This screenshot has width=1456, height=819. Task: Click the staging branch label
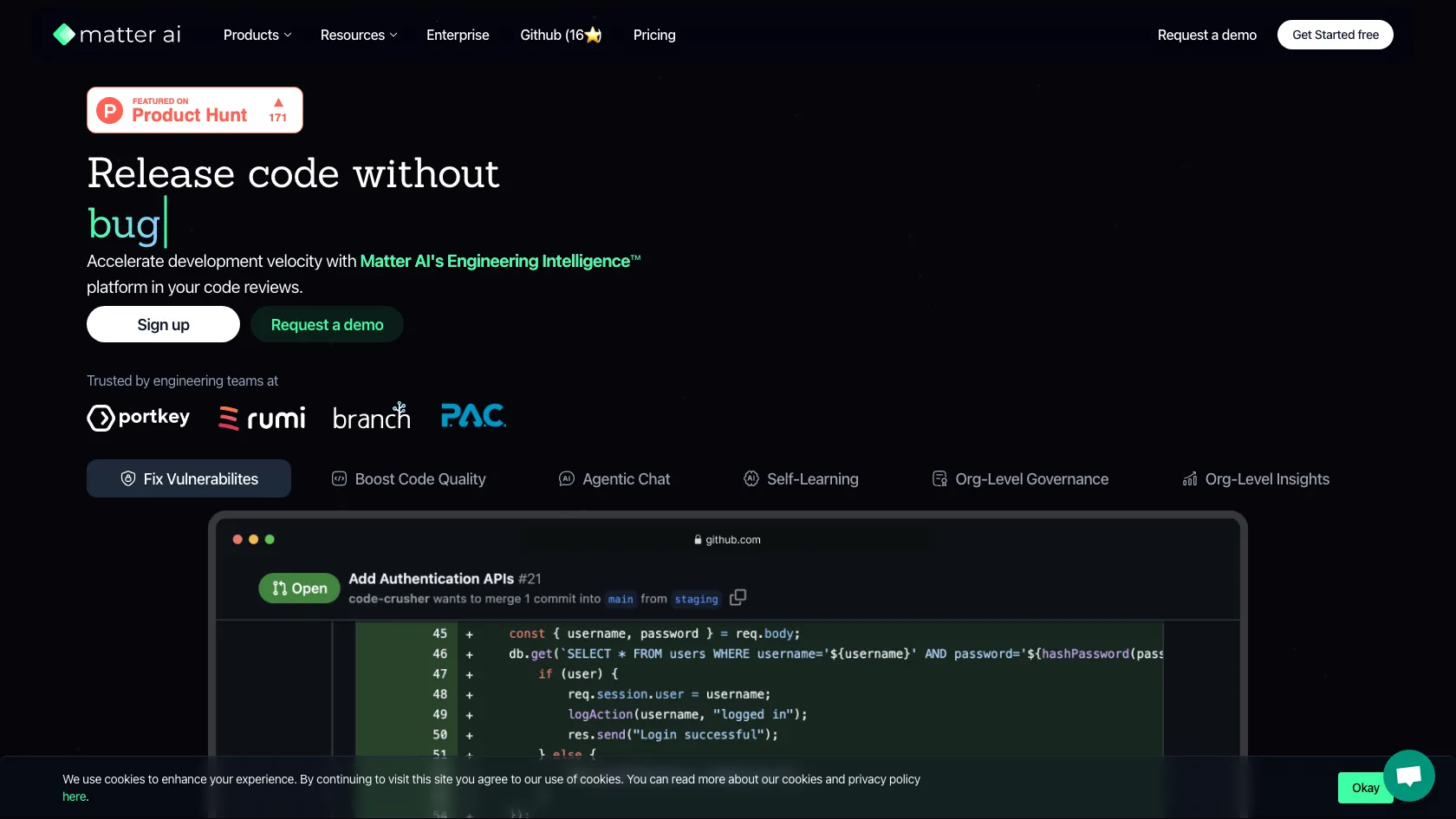pos(696,599)
